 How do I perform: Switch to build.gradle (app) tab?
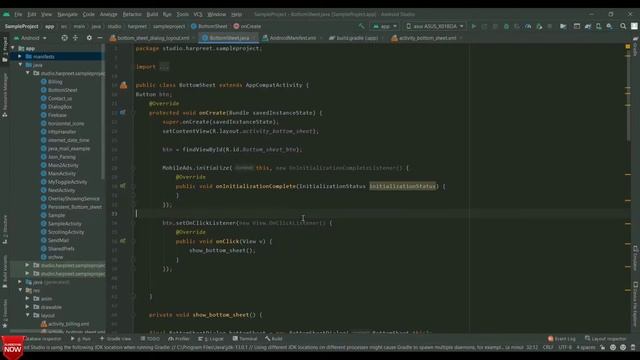(x=357, y=38)
